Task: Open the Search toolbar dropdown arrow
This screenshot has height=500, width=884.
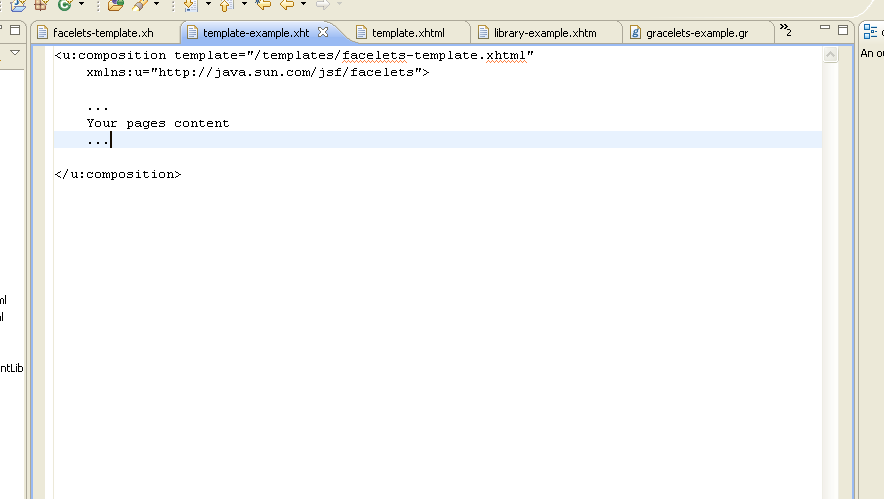Action: [157, 5]
